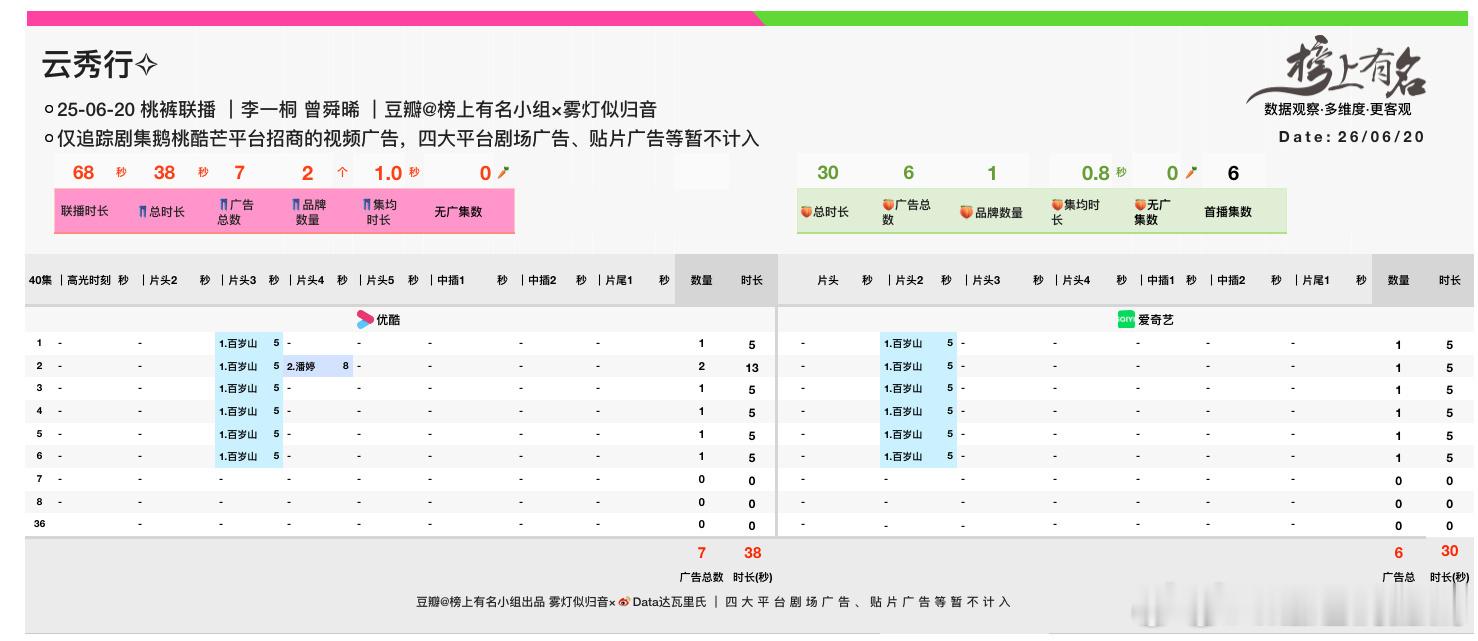
Task: Click the Weibo icon before Data达瓦里氏
Action: click(624, 602)
